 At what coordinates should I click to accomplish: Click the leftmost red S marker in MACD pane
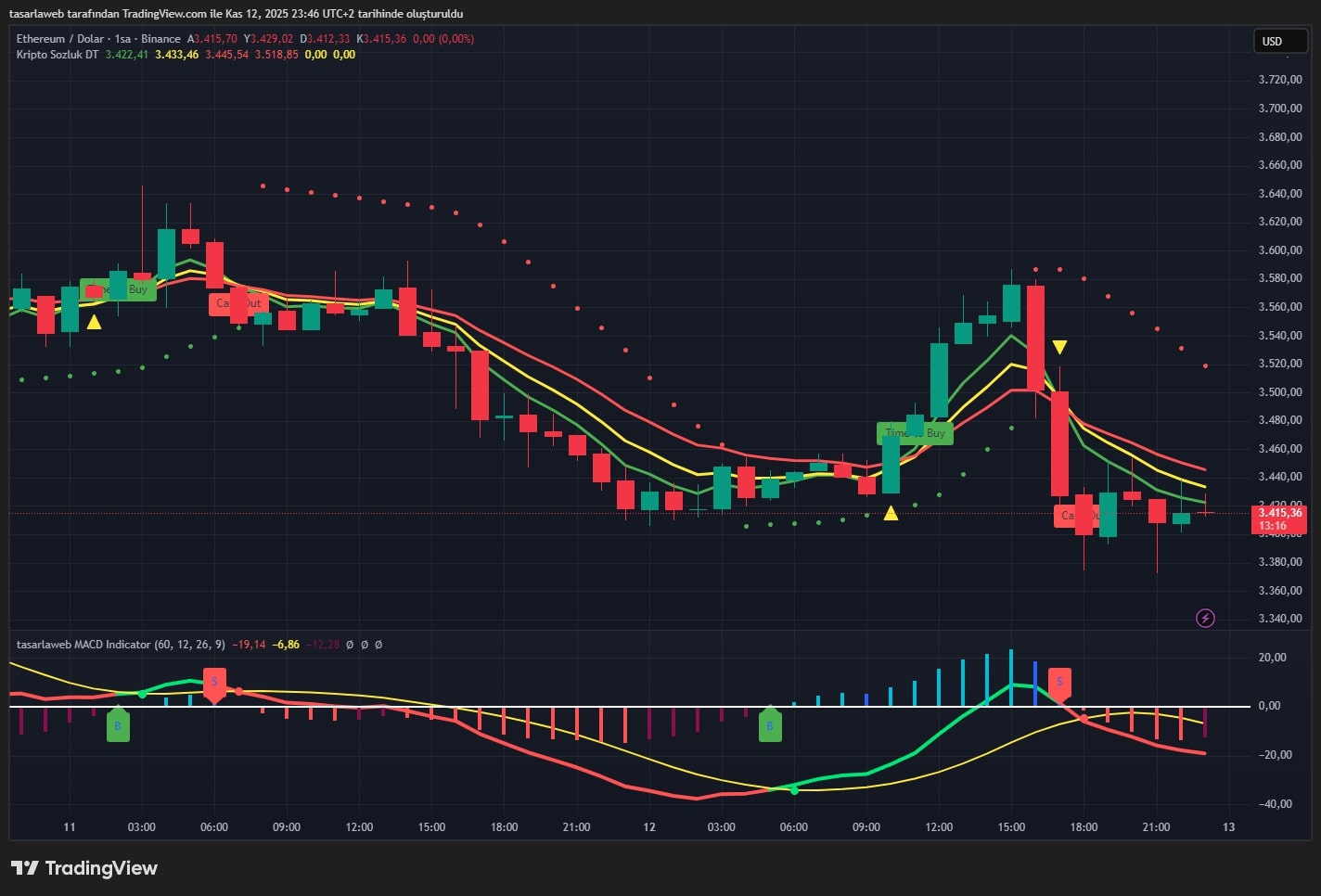click(214, 683)
